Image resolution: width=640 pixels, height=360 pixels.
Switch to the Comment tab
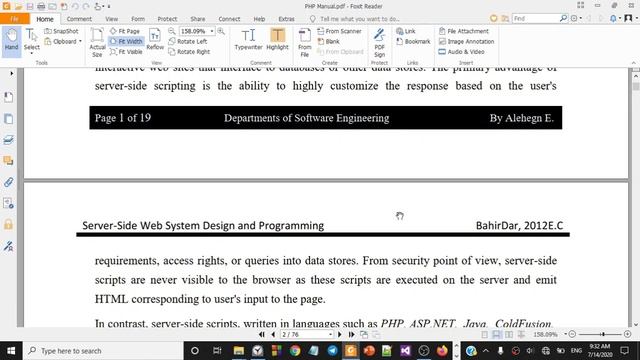tap(79, 19)
